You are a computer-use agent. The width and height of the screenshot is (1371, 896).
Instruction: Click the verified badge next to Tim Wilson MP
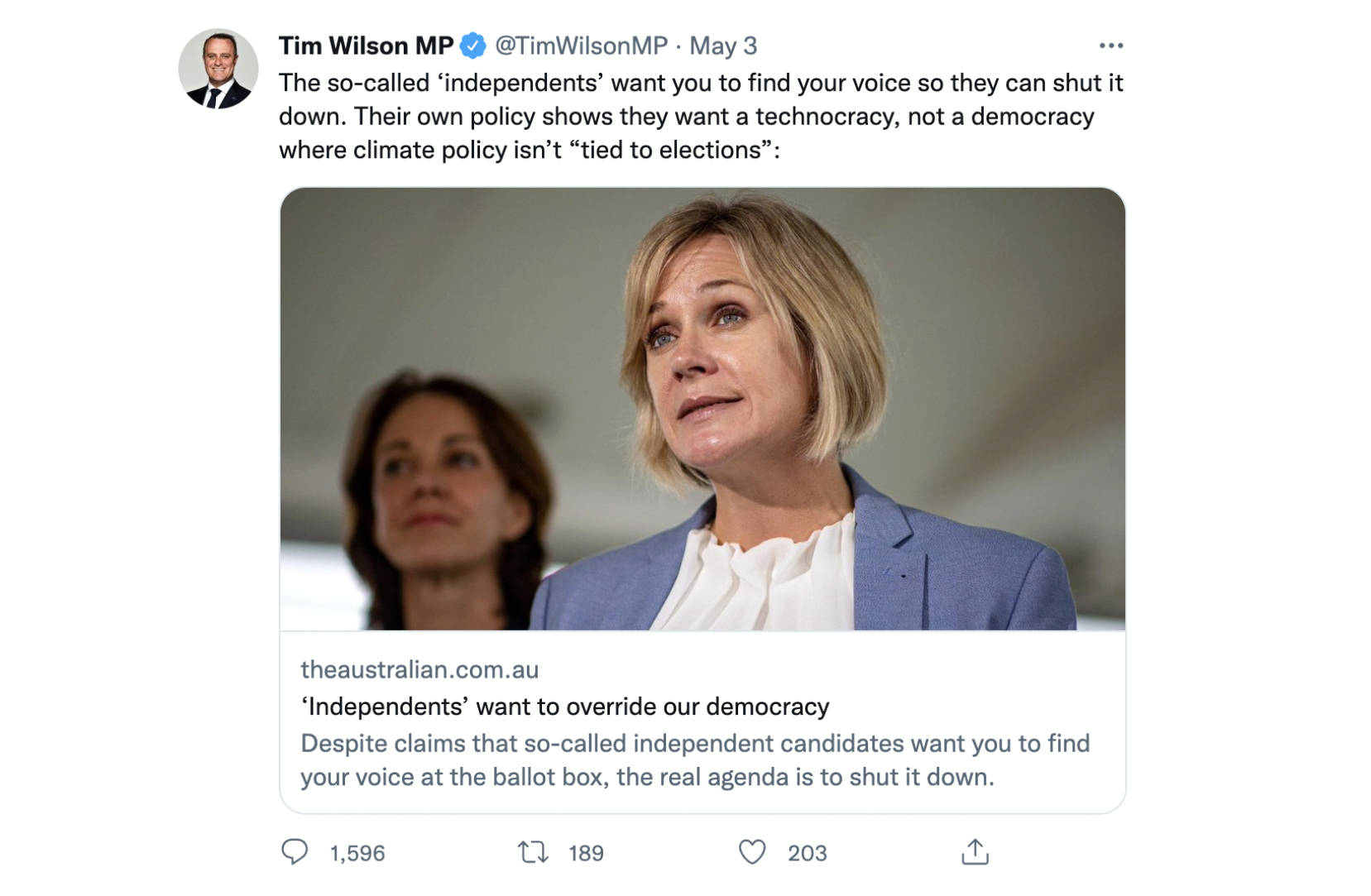pos(472,46)
